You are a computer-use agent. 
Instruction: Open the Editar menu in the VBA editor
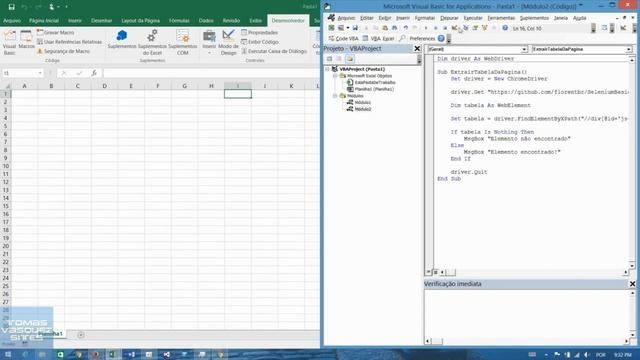(x=367, y=18)
